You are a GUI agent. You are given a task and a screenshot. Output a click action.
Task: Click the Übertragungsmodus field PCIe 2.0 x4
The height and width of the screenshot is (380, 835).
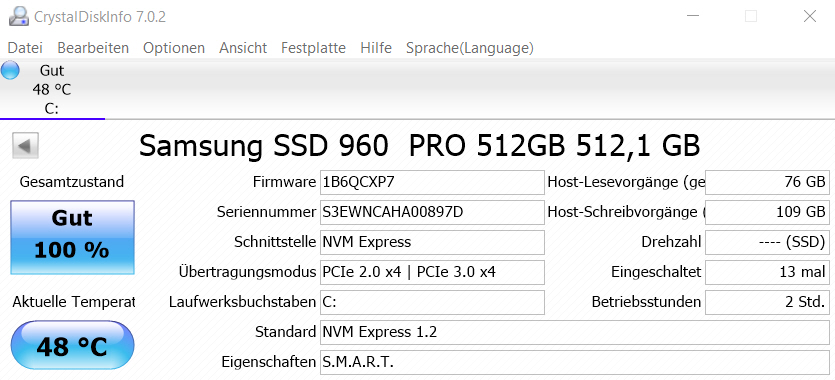[x=432, y=272]
